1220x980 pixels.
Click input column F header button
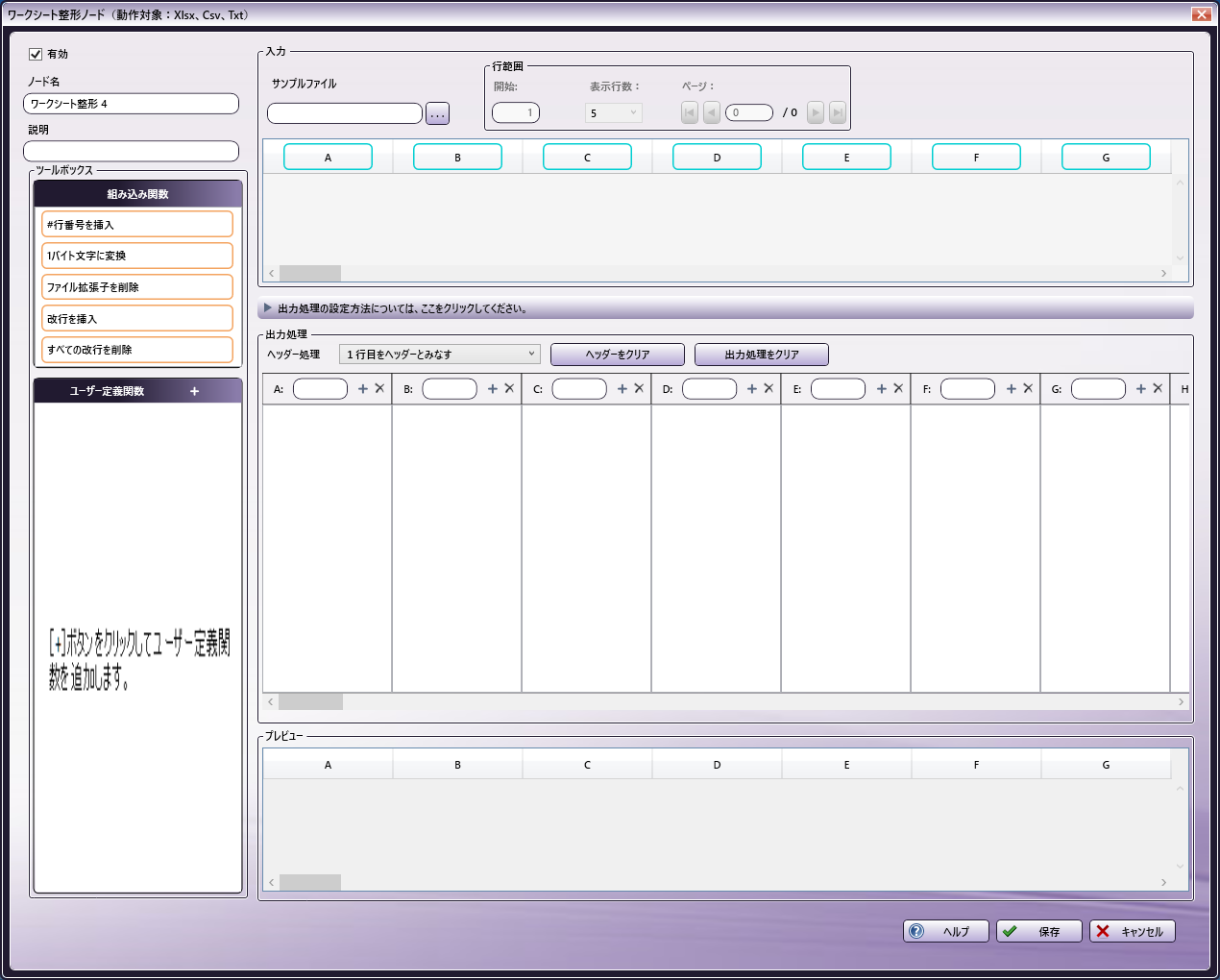point(976,157)
